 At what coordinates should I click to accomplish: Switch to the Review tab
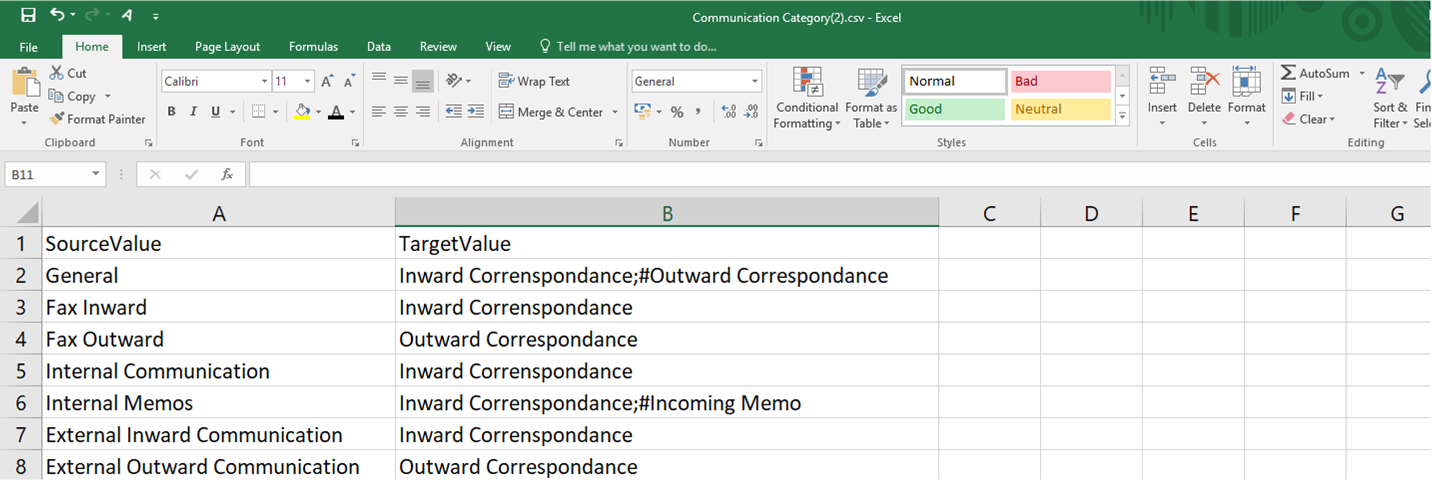coord(438,47)
